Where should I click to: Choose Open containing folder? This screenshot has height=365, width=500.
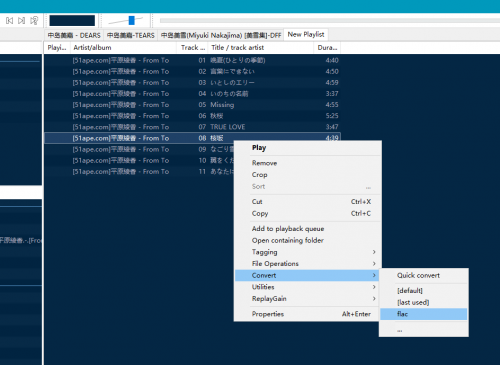[x=308, y=240]
